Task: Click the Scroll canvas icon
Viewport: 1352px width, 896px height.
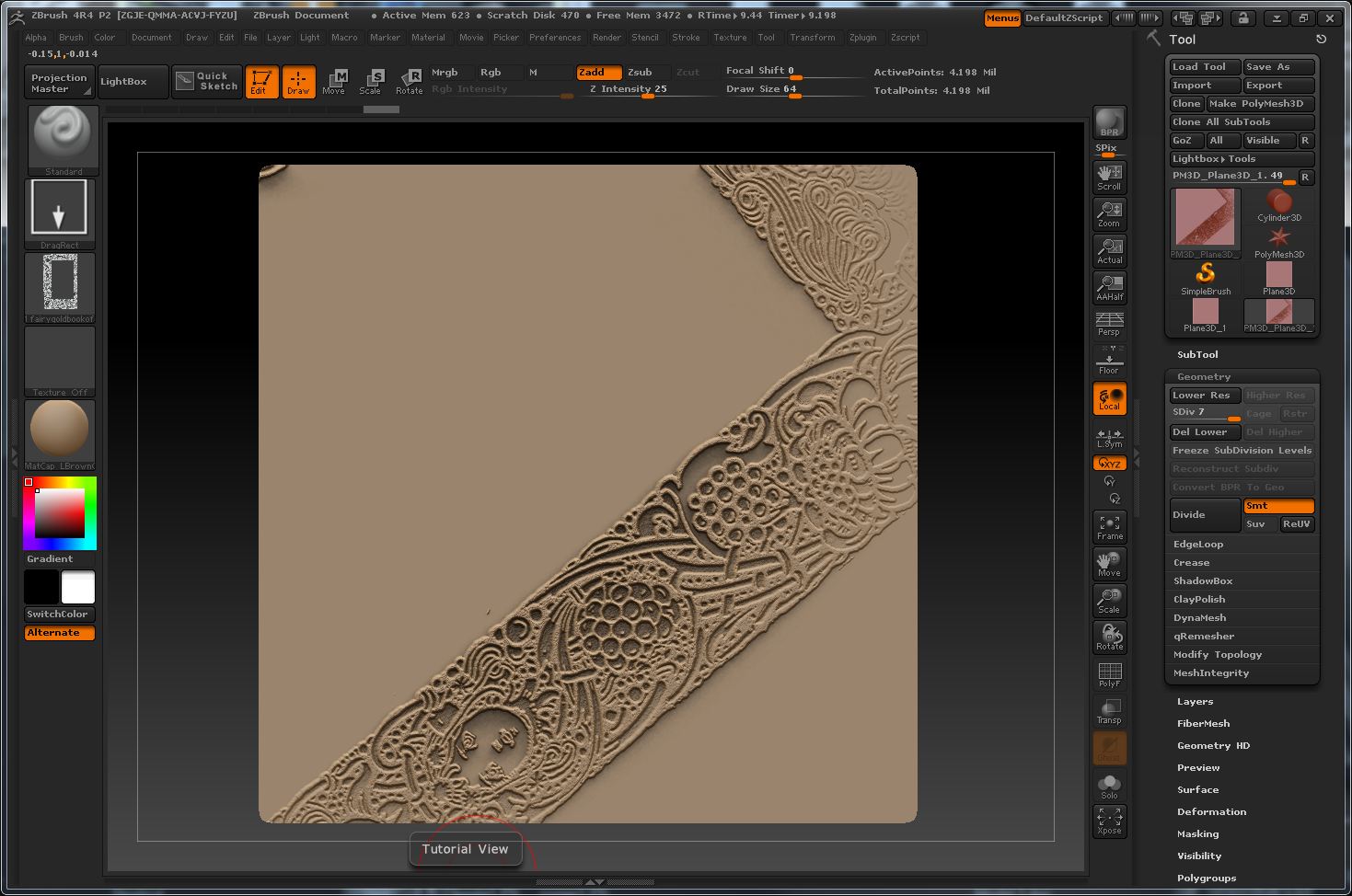Action: (x=1110, y=177)
